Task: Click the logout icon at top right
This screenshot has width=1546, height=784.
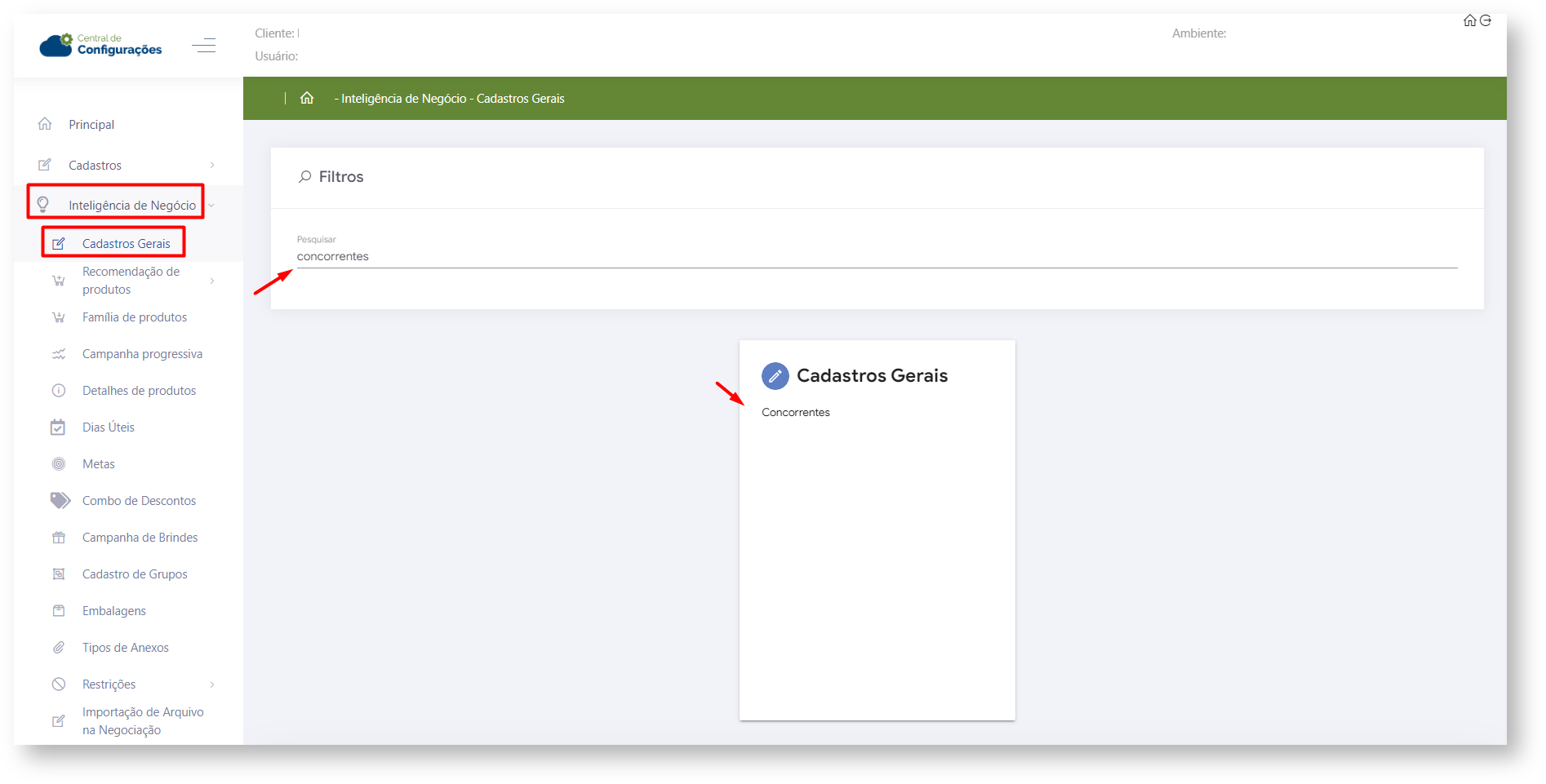Action: 1486,20
